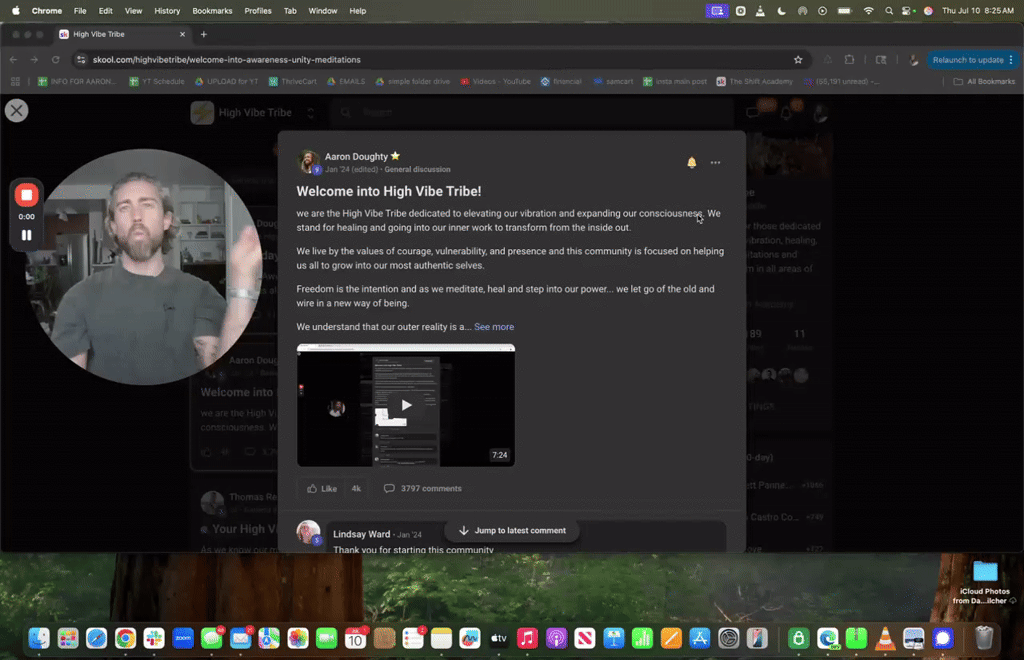Image resolution: width=1024 pixels, height=660 pixels.
Task: Toggle Focus moon icon in menu bar
Action: (782, 10)
